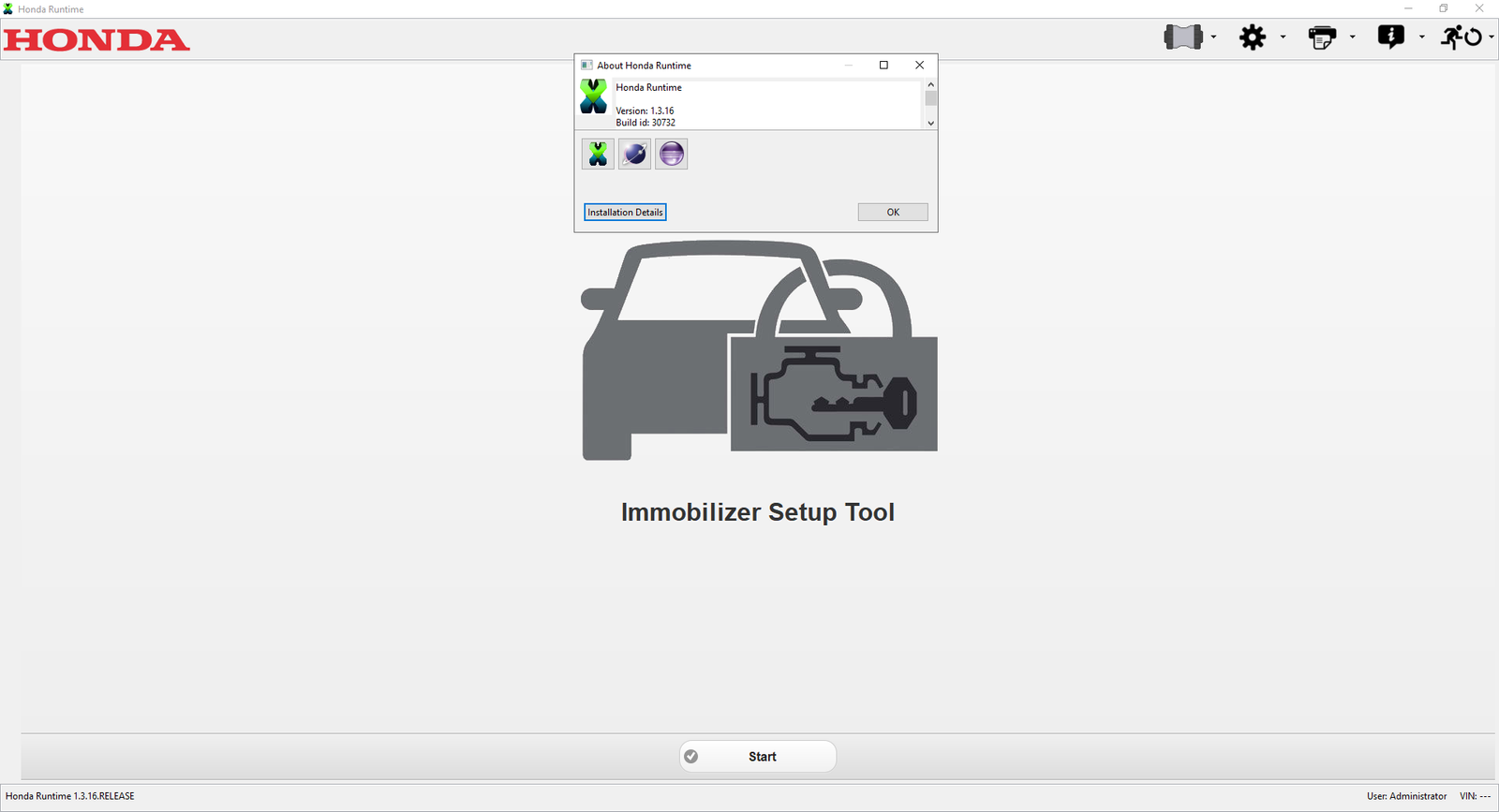Image resolution: width=1499 pixels, height=812 pixels.
Task: Click the Start button at the bottom
Action: click(x=758, y=757)
